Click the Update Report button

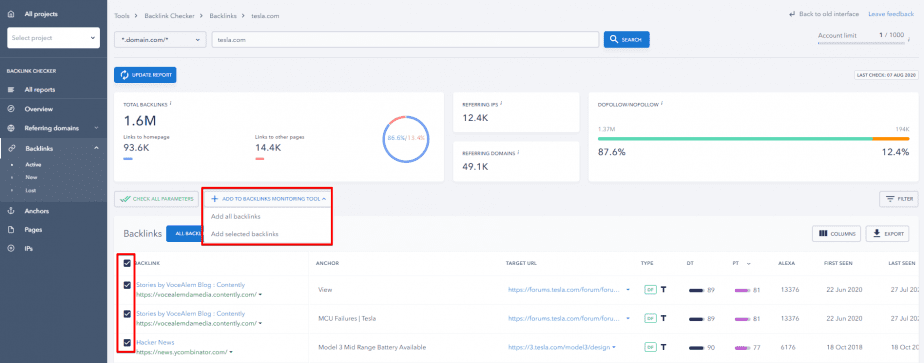click(145, 75)
